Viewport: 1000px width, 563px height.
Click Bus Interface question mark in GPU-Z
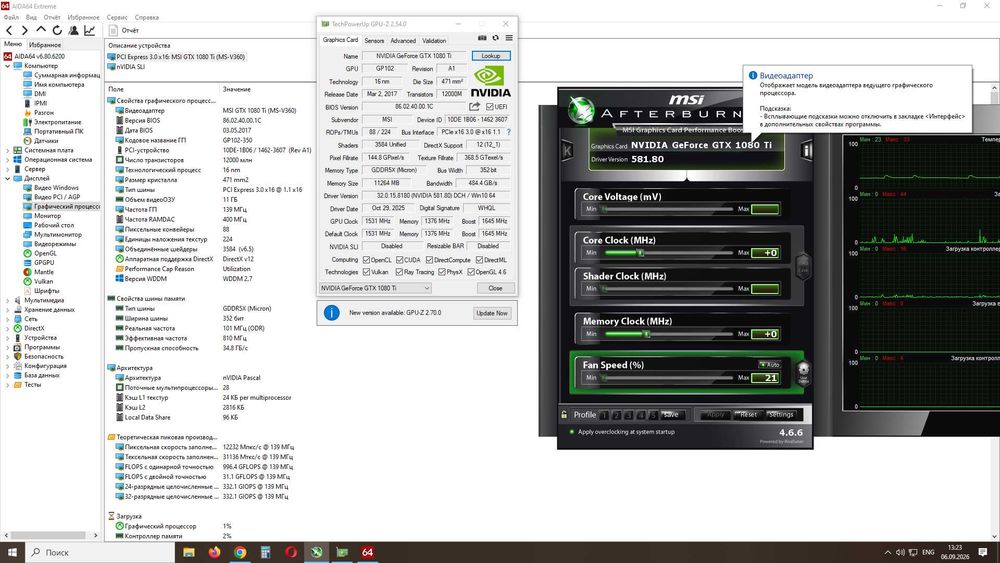pos(508,132)
